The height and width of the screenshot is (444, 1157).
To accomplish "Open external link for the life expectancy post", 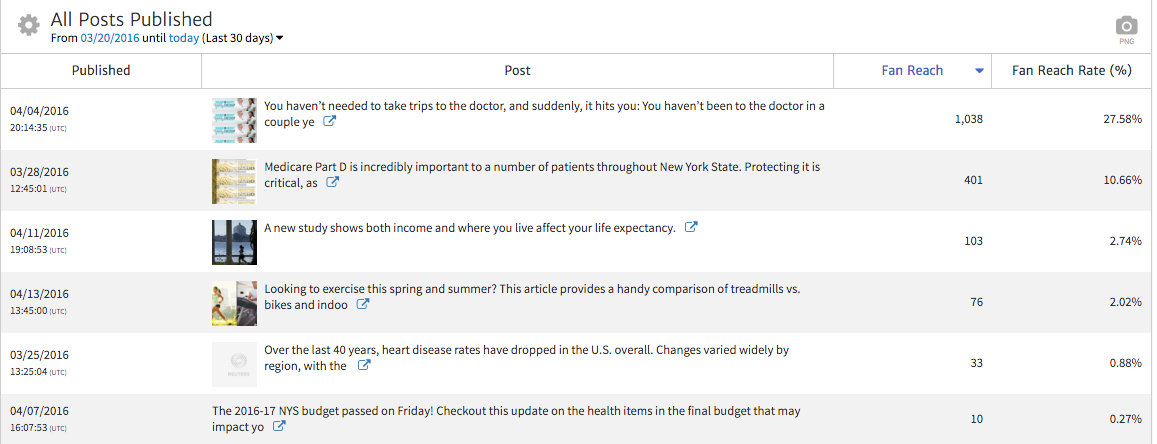I will pyautogui.click(x=690, y=227).
